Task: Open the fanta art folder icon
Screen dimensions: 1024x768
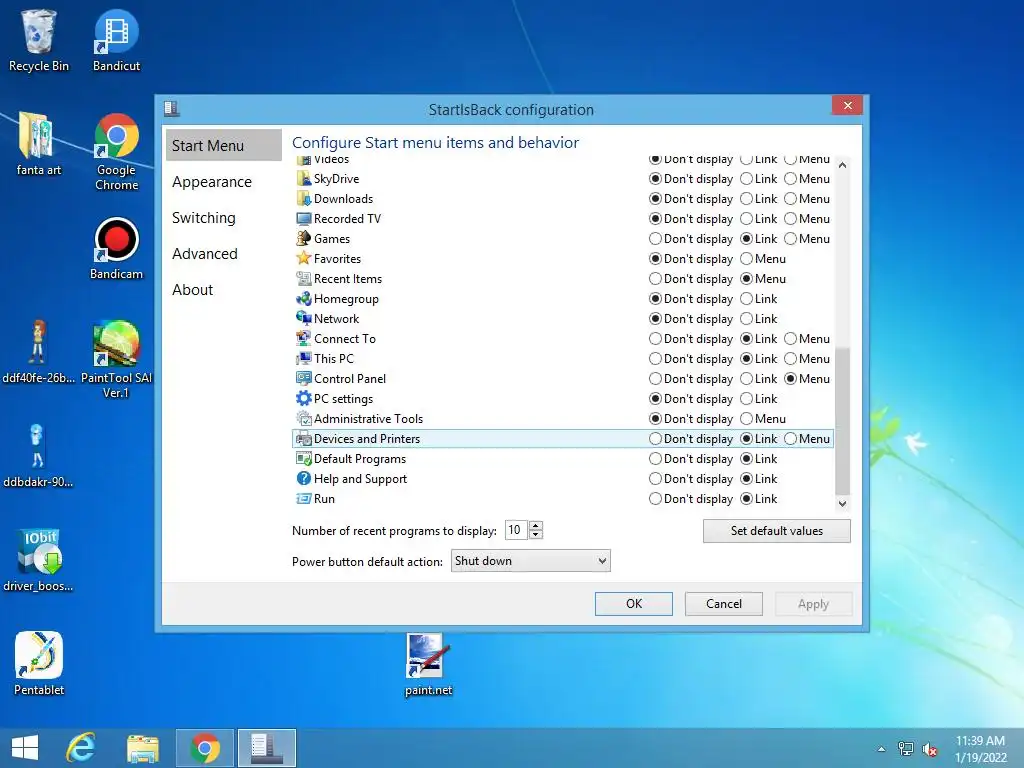Action: 39,144
